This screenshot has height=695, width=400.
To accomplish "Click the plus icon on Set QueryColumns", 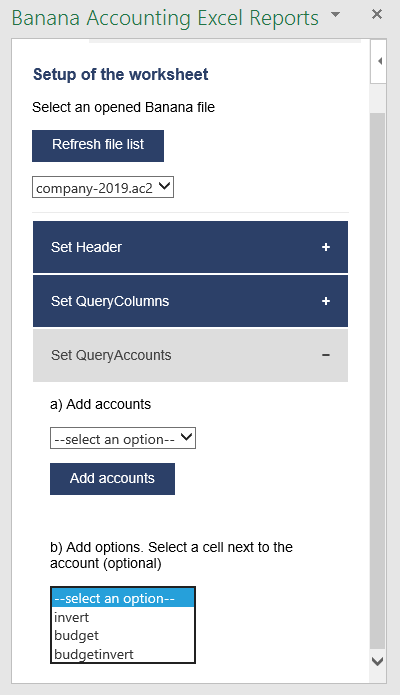I will pos(325,301).
